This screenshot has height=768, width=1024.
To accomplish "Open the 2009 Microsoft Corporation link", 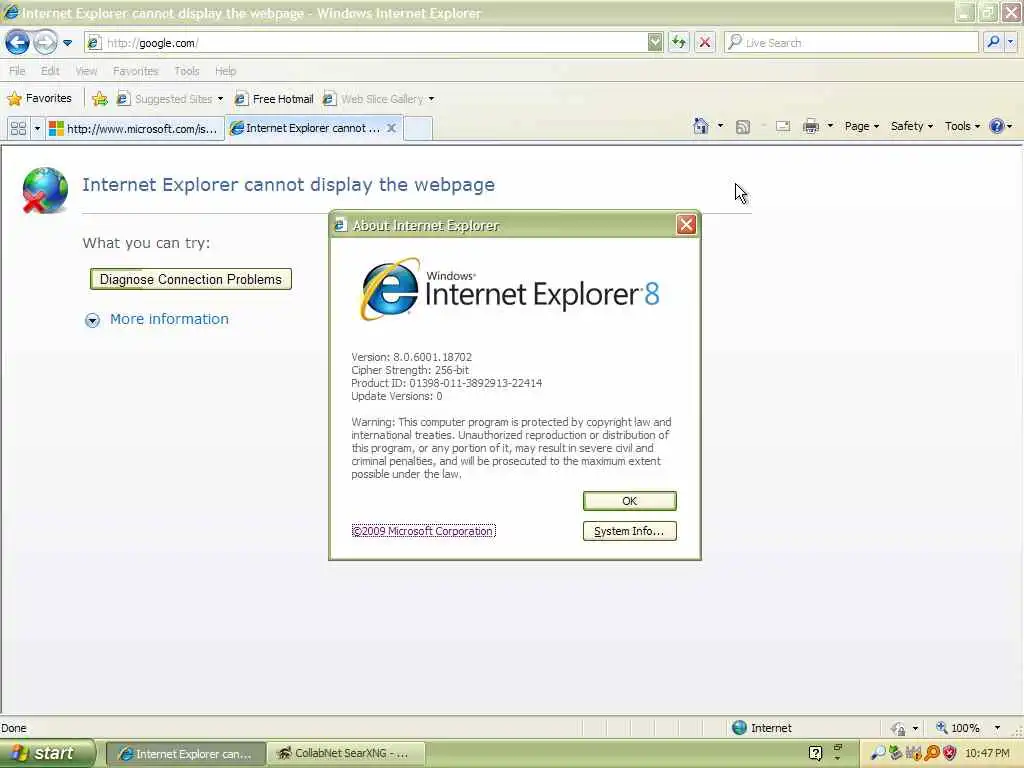I will point(423,531).
